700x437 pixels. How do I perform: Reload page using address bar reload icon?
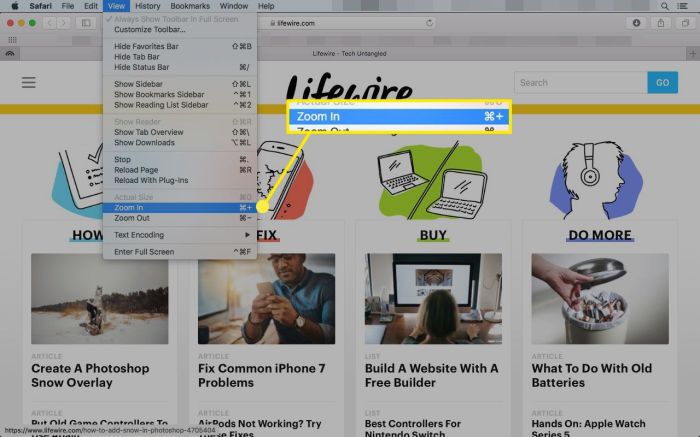(x=429, y=23)
